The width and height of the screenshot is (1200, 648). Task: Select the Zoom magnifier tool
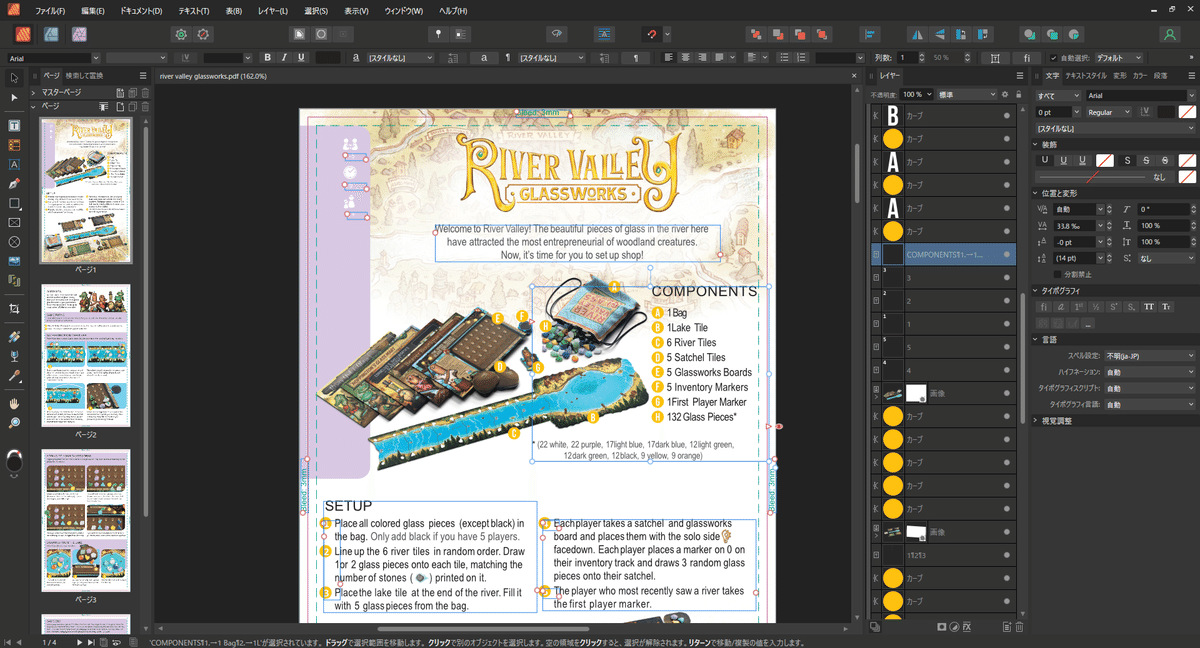click(x=14, y=423)
